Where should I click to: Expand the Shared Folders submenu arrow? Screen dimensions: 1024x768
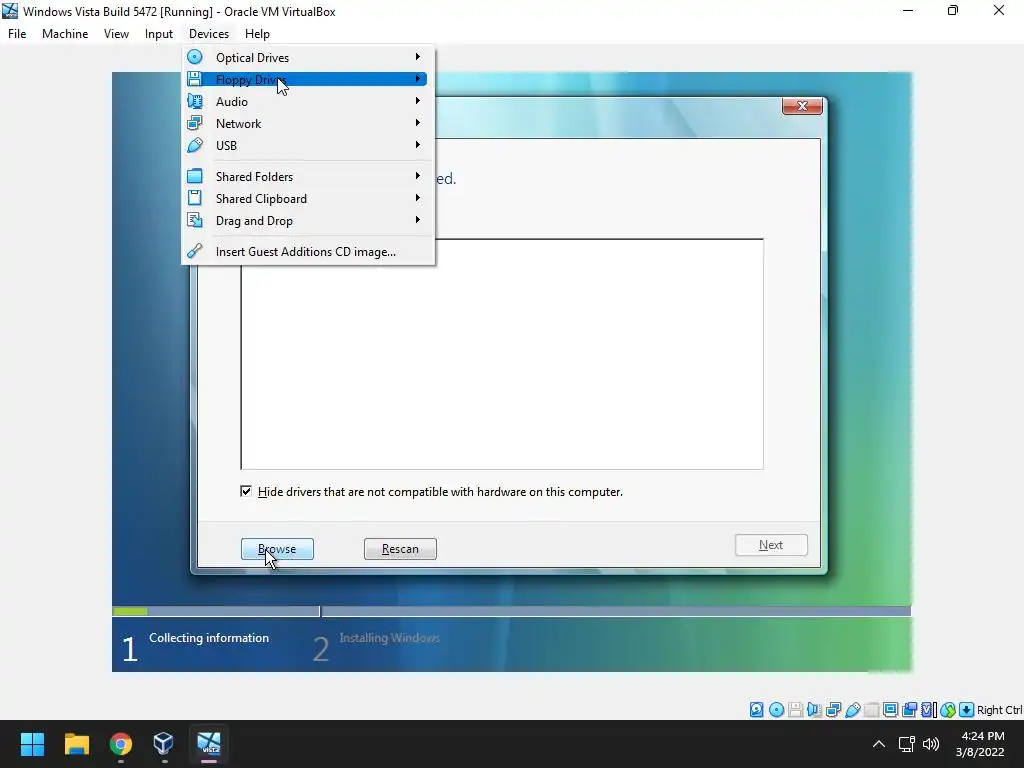tap(417, 176)
